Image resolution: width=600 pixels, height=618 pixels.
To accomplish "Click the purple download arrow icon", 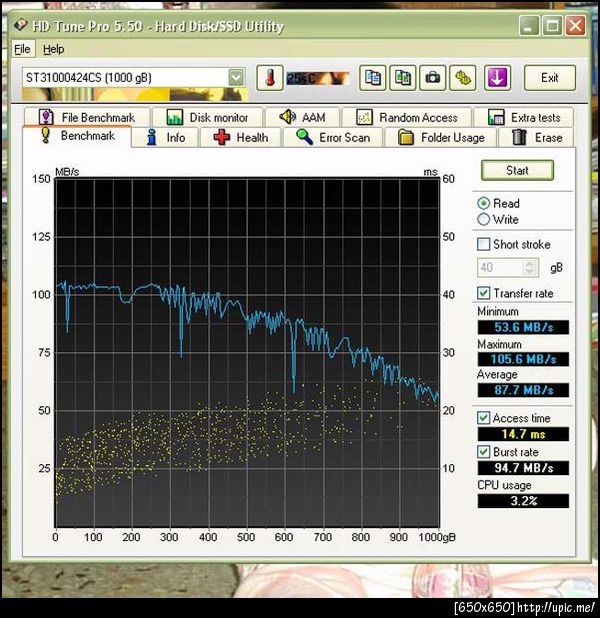I will click(498, 78).
